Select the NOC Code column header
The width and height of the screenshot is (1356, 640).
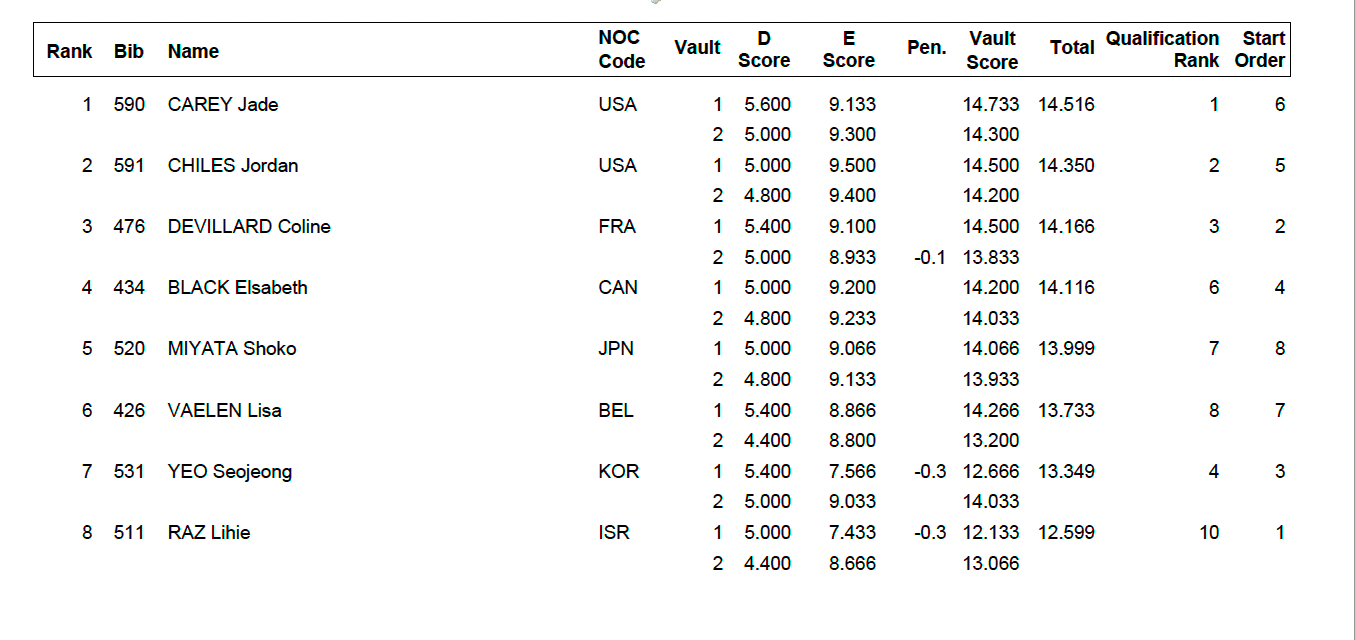(621, 49)
